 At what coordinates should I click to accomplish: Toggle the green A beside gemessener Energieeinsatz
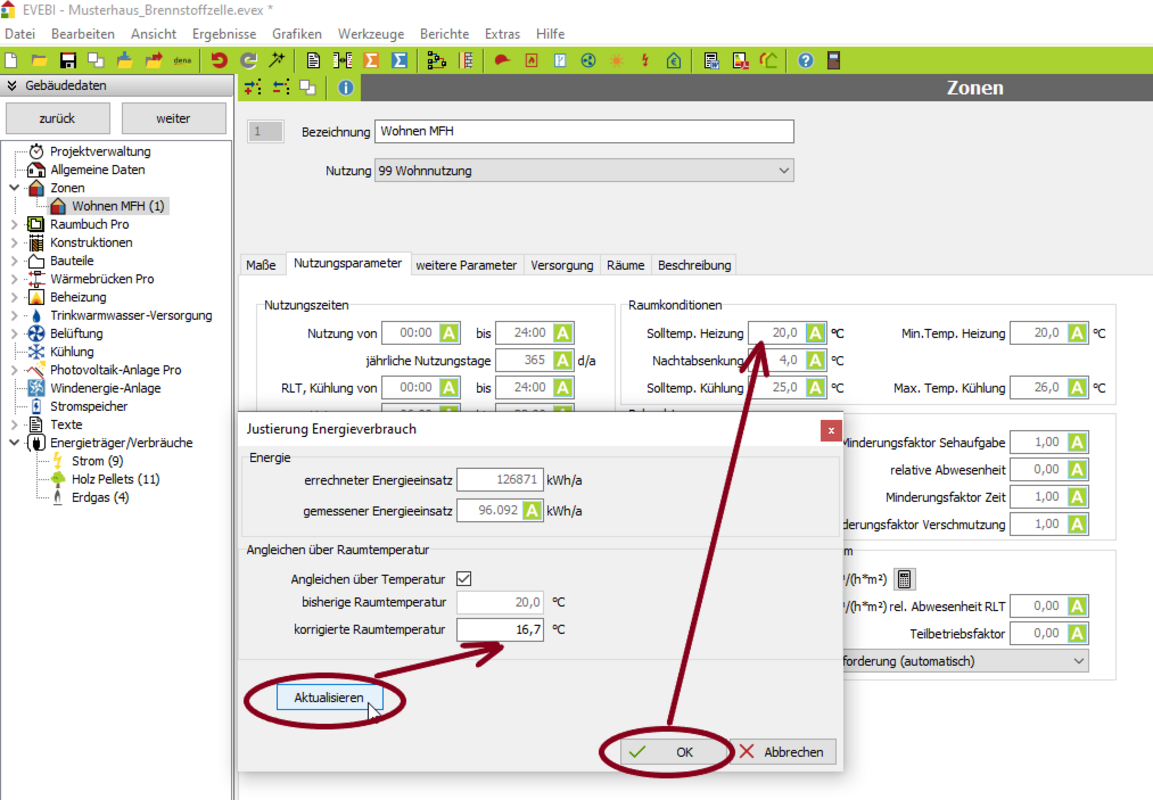coord(532,511)
